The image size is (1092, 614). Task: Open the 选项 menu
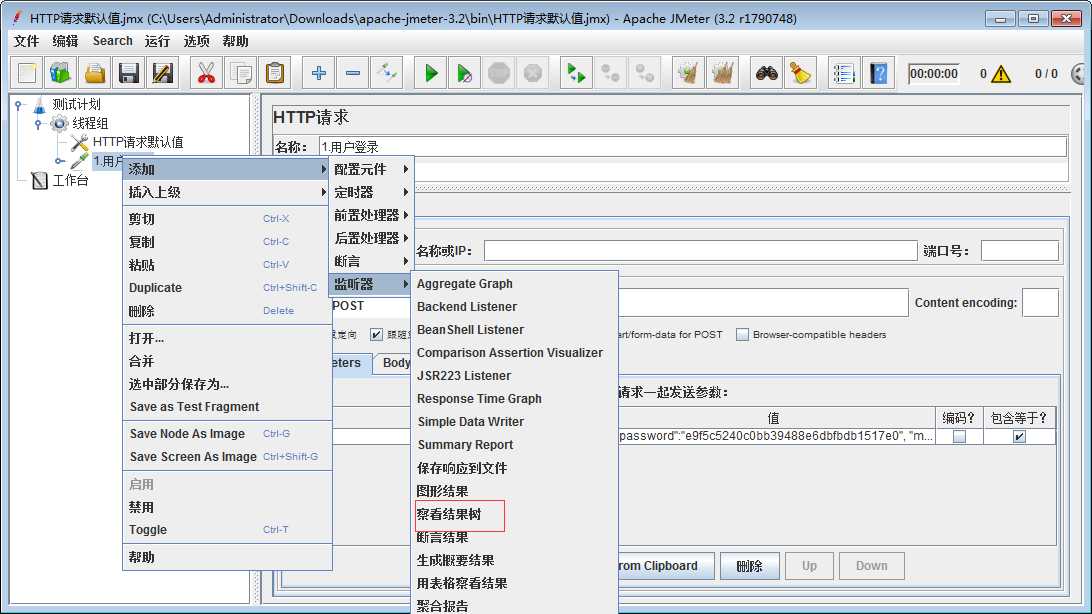(196, 41)
